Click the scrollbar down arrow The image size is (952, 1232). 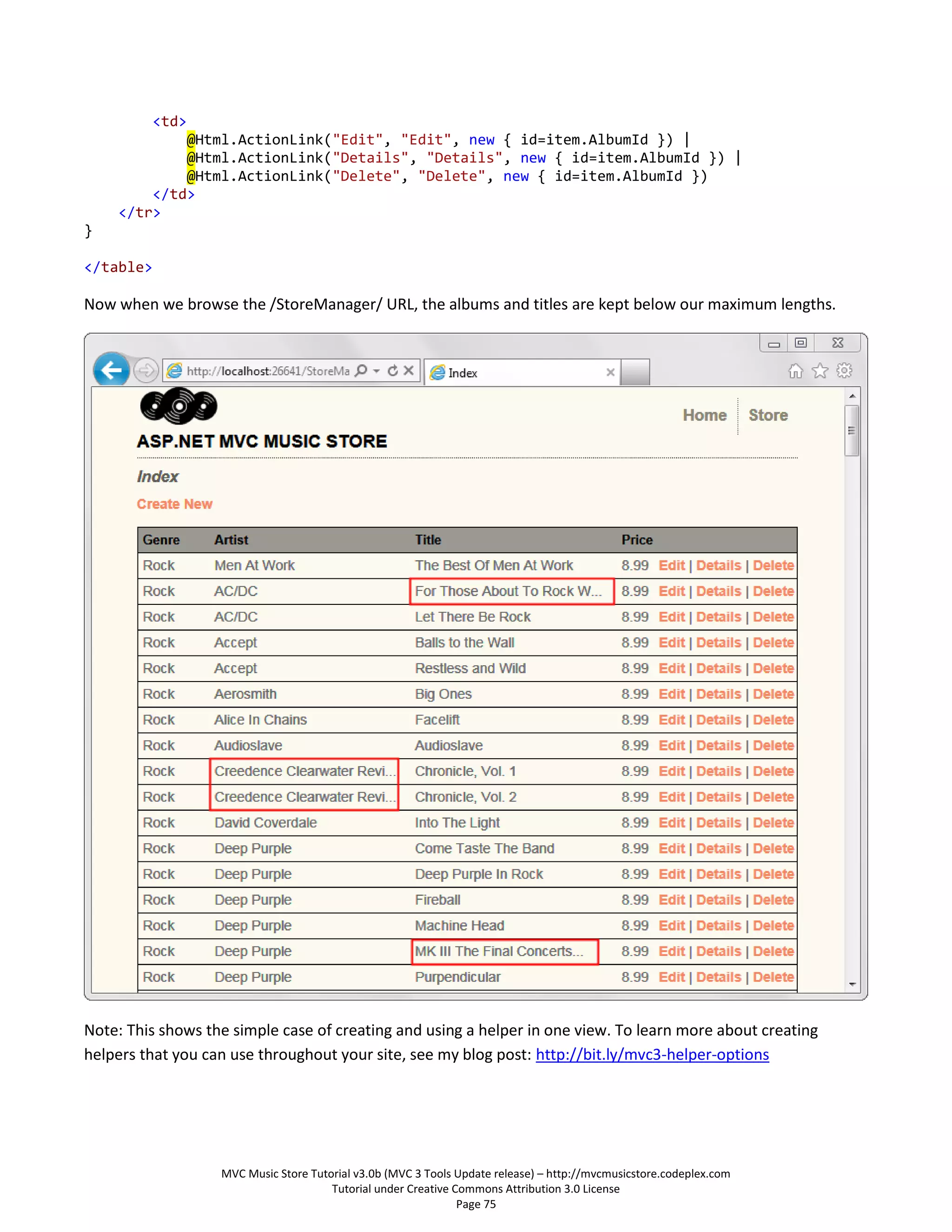click(852, 984)
